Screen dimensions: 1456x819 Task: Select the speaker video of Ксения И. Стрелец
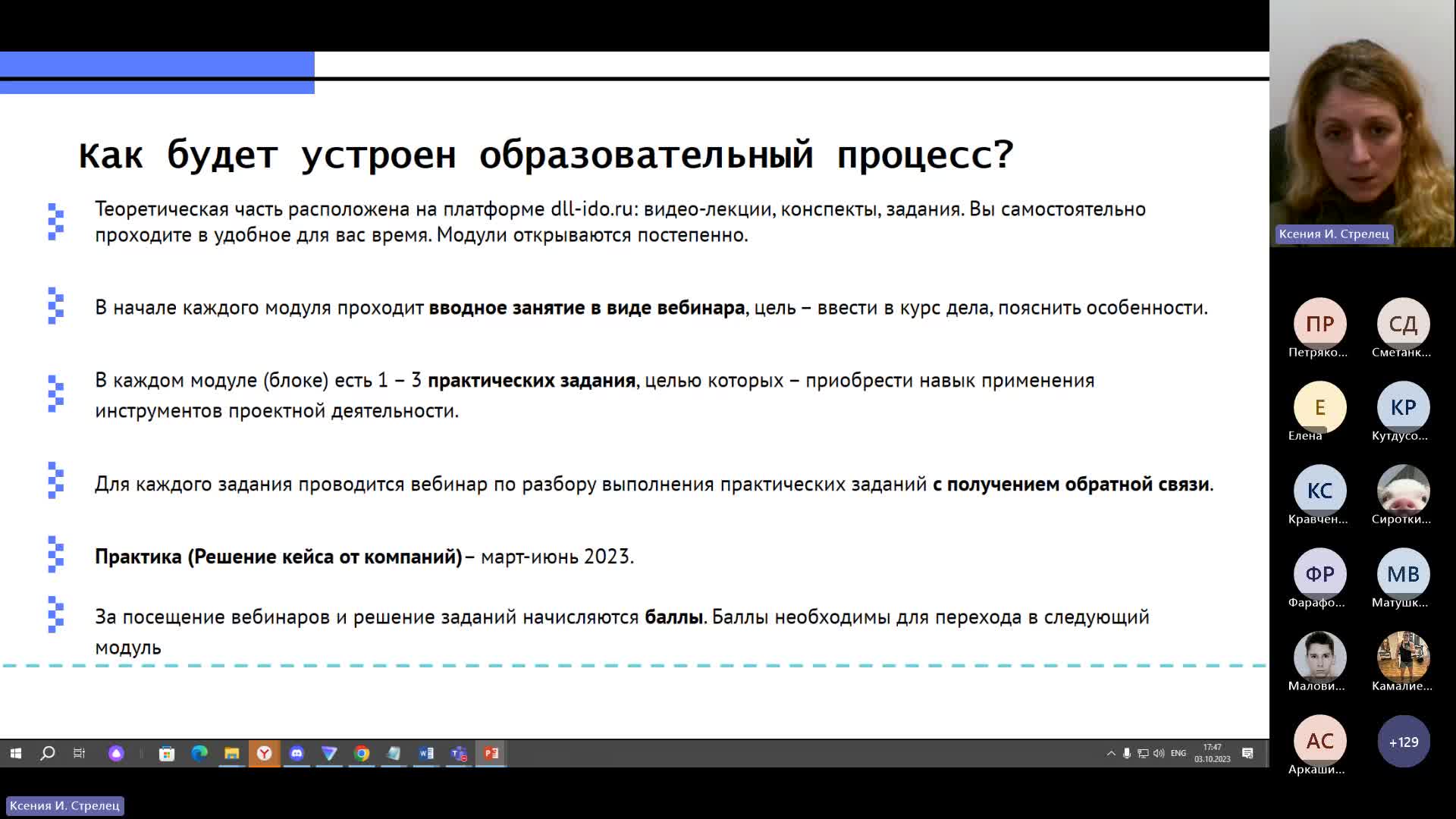tap(1363, 123)
